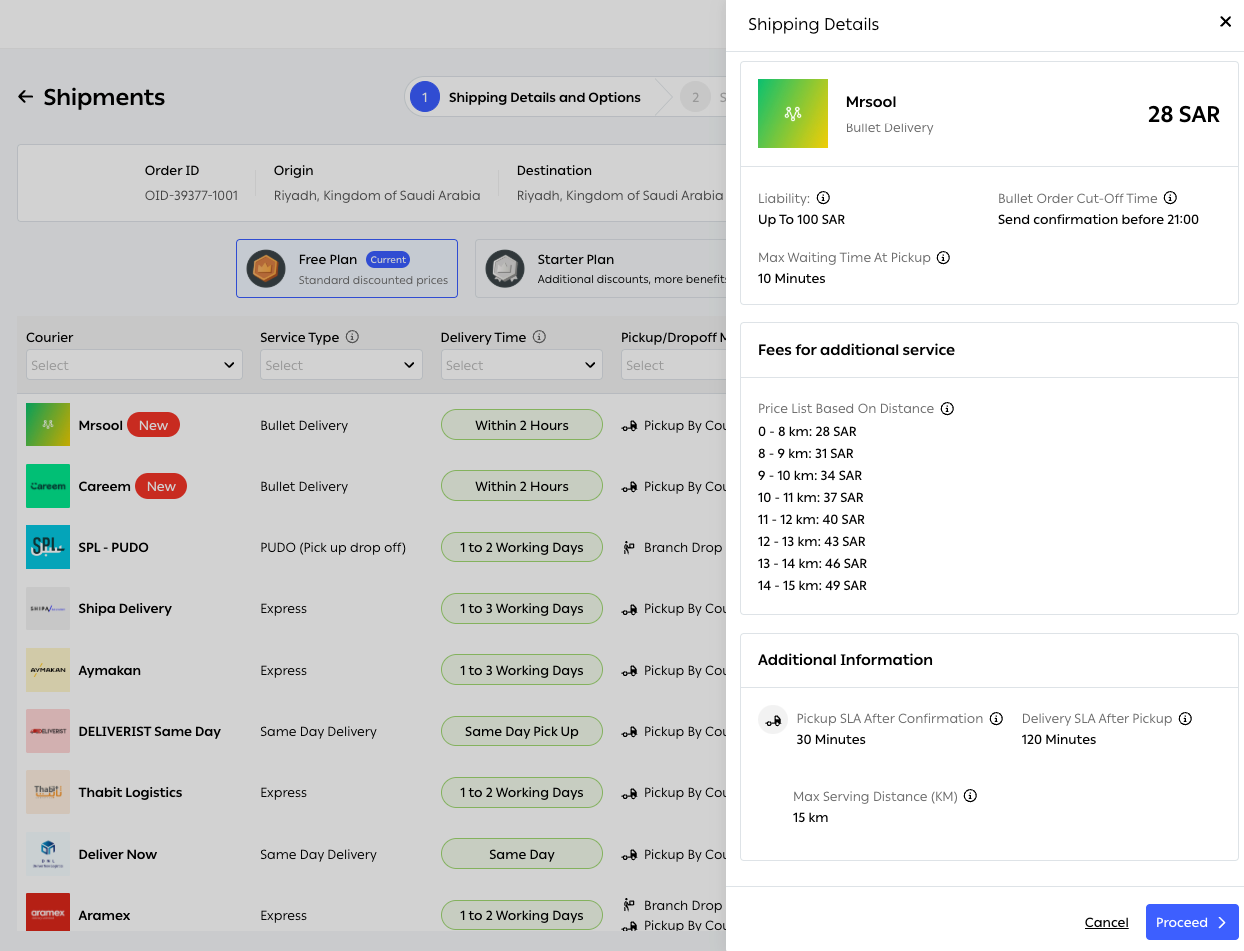The image size is (1244, 951).
Task: Click Delivery SLA After Pickup info icon
Action: click(x=1185, y=718)
